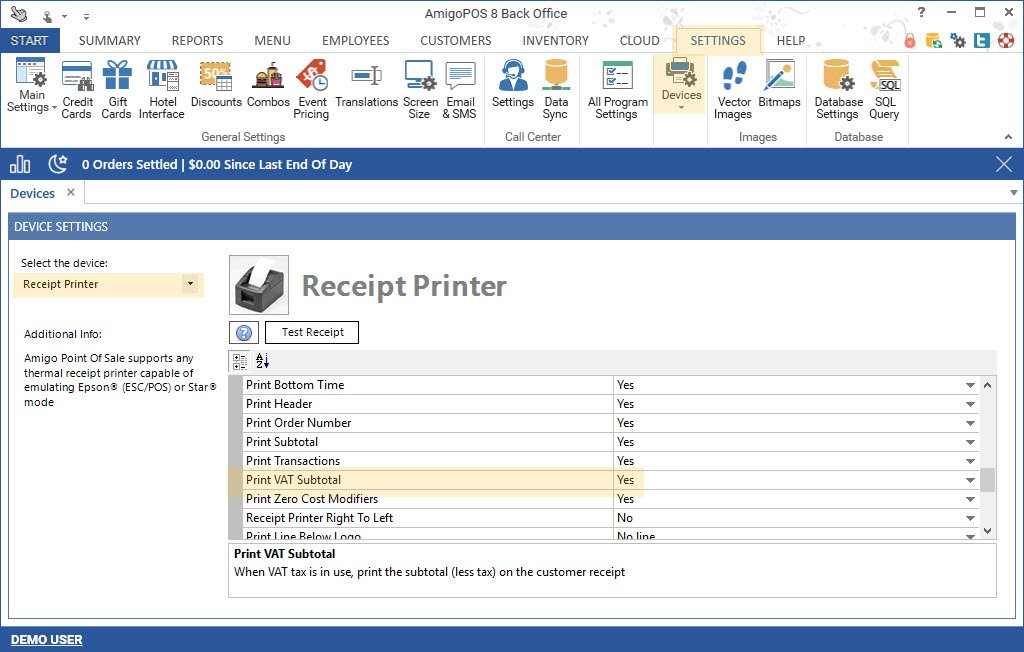Screen dimensions: 1024x652
Task: Open the Hotel Interface settings
Action: pyautogui.click(x=162, y=88)
